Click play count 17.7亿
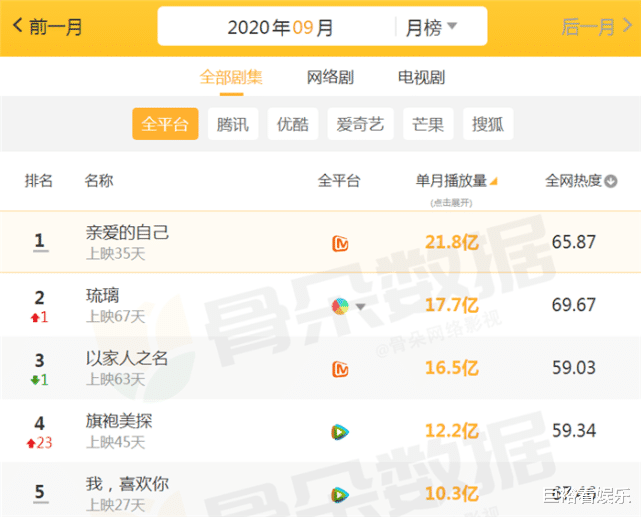 [452, 305]
